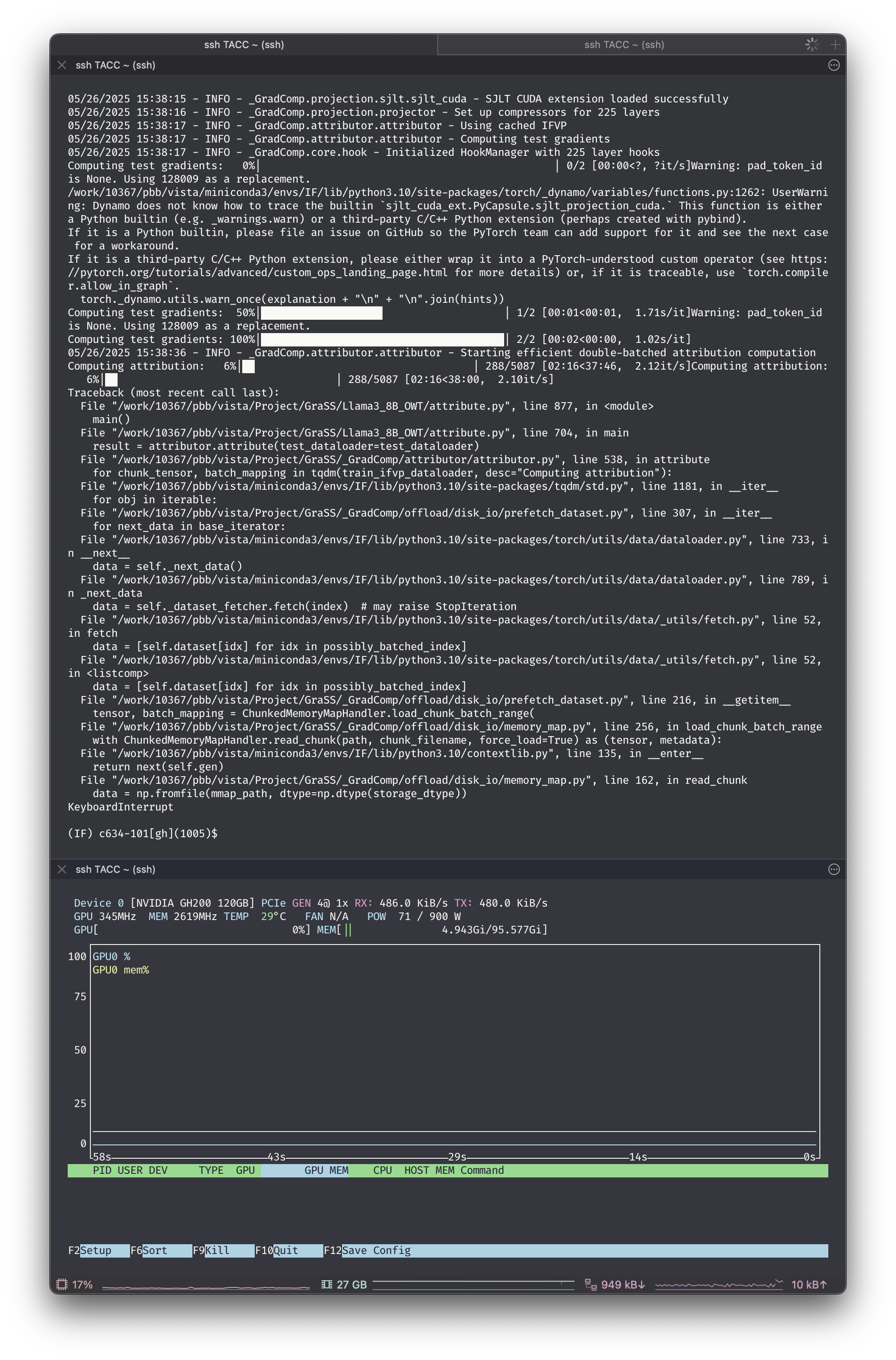
Task: Click the network throughput sparkline graph
Action: pyautogui.click(x=719, y=1285)
